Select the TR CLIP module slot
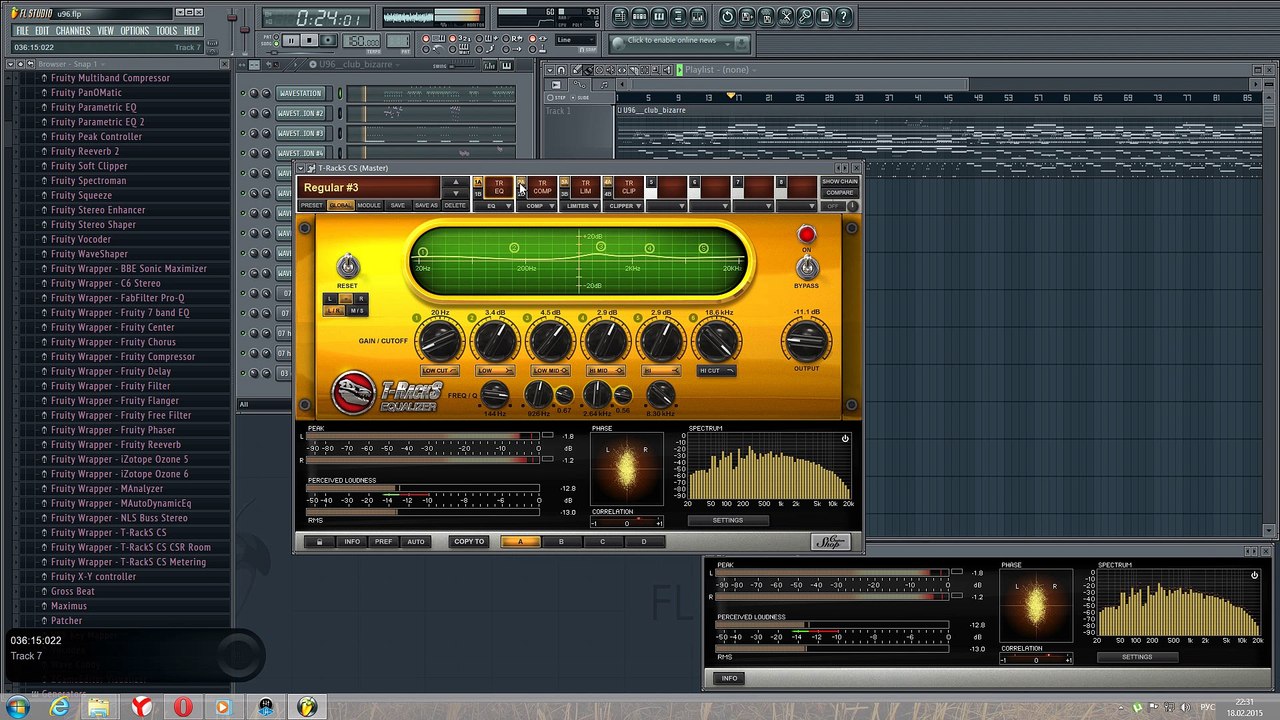 [628, 187]
